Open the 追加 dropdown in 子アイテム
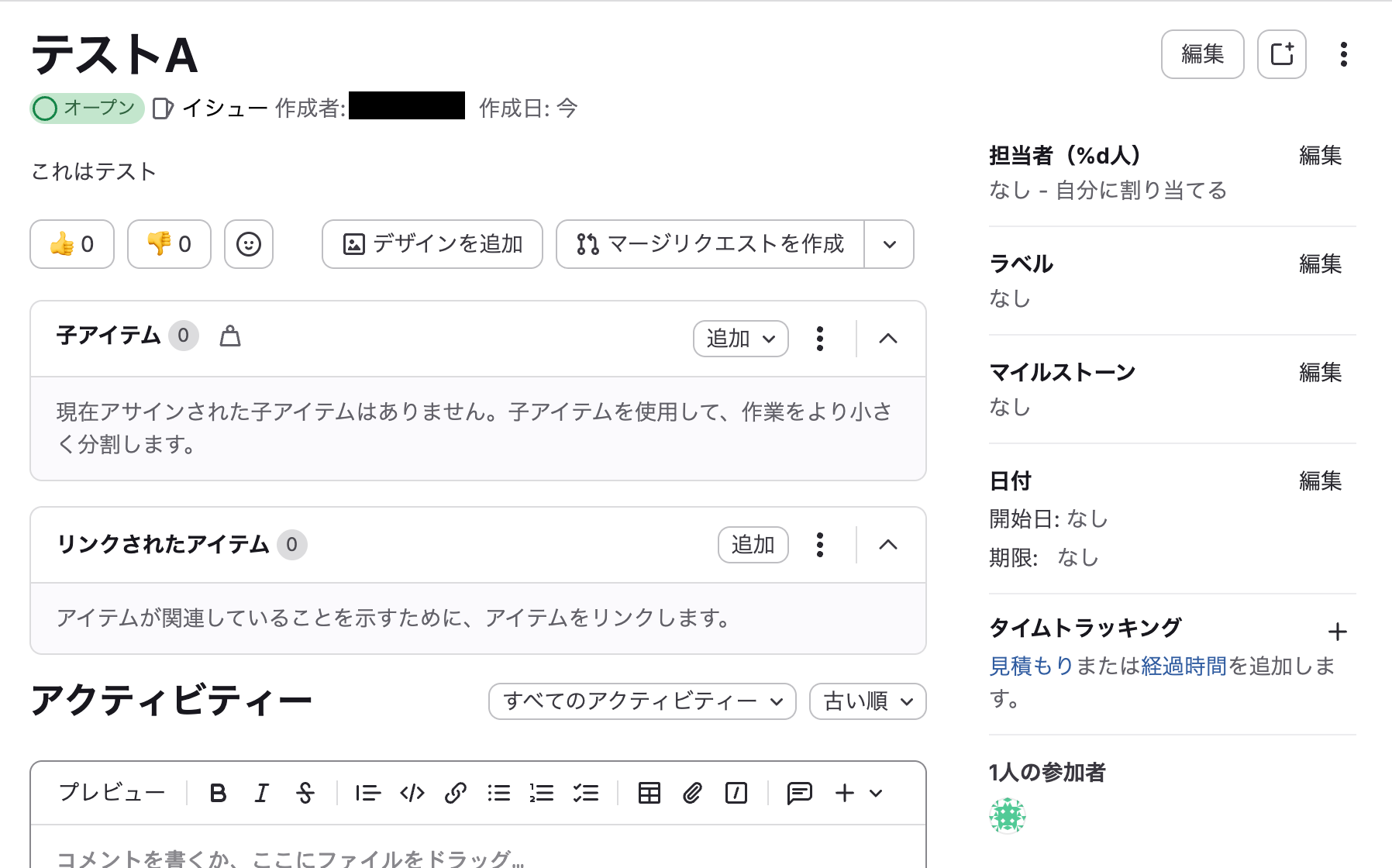This screenshot has width=1392, height=868. [741, 339]
